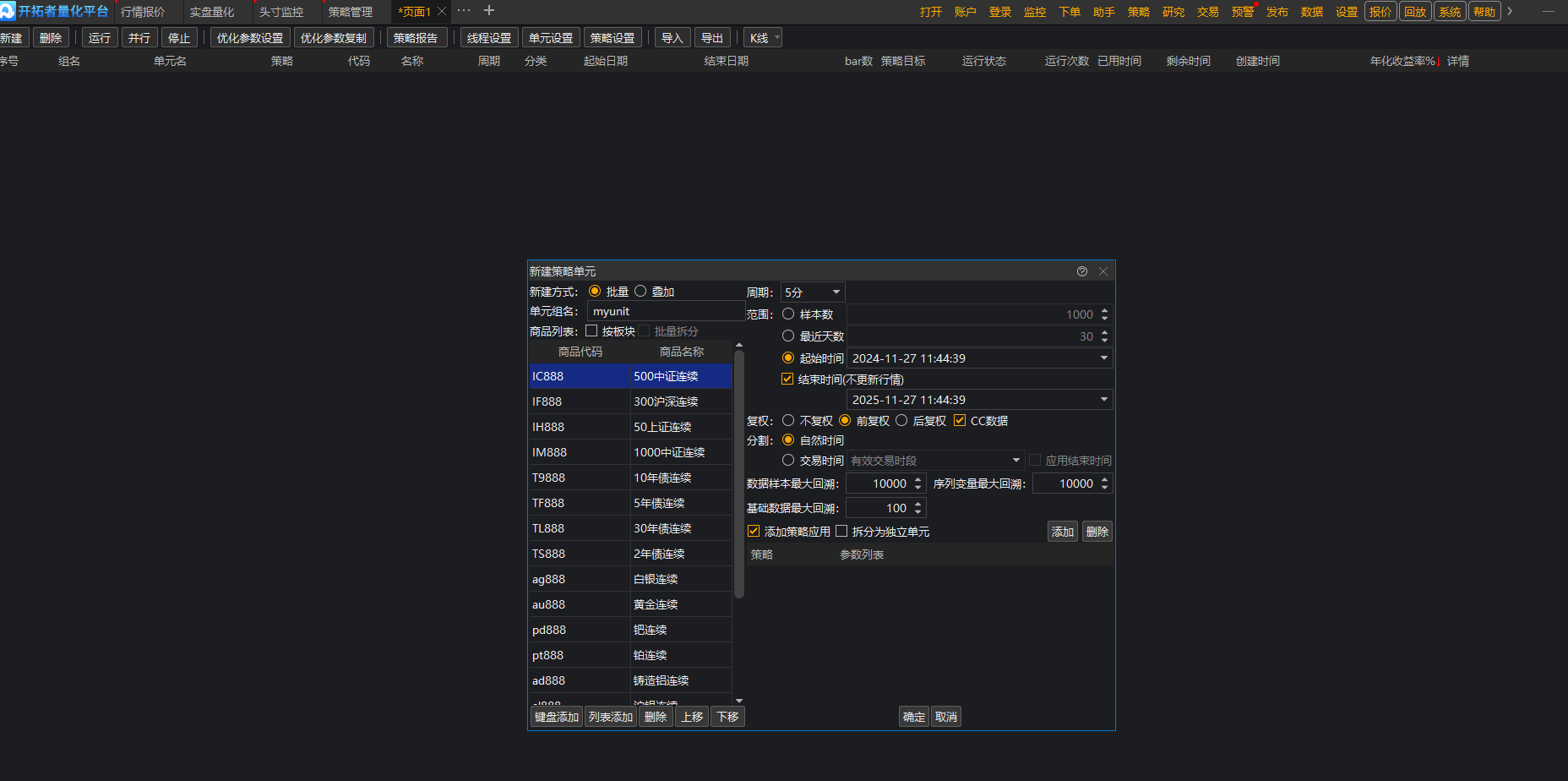Check 拆分为独立单元 option

(841, 532)
